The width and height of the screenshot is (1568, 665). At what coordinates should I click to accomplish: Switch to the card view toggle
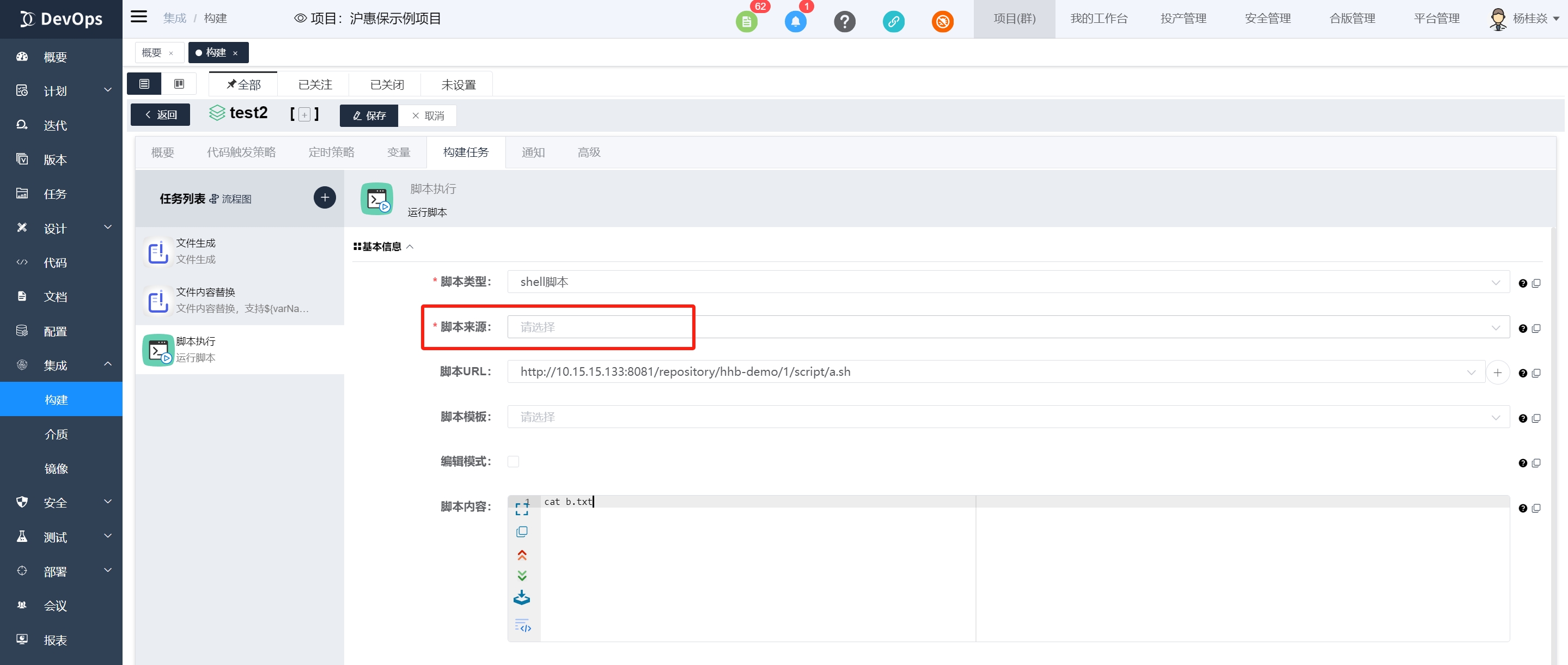pyautogui.click(x=179, y=83)
